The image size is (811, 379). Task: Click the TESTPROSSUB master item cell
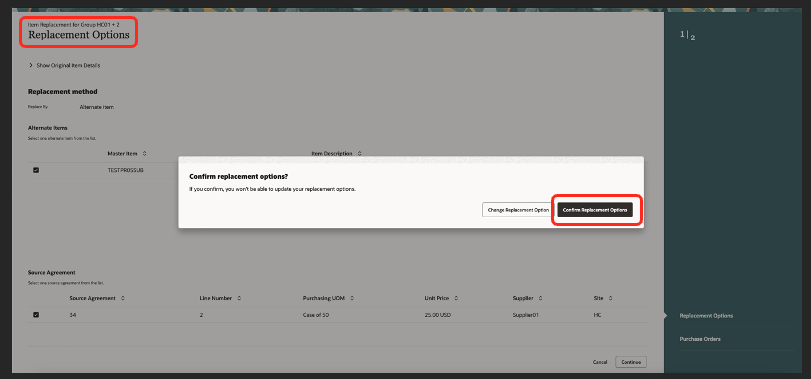click(125, 170)
